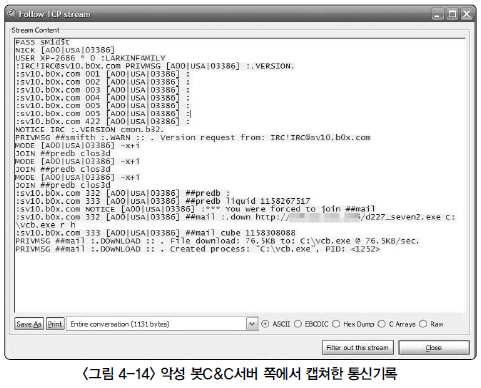
Task: Minimize the Follow TCP stream window
Action: pos(438,14)
